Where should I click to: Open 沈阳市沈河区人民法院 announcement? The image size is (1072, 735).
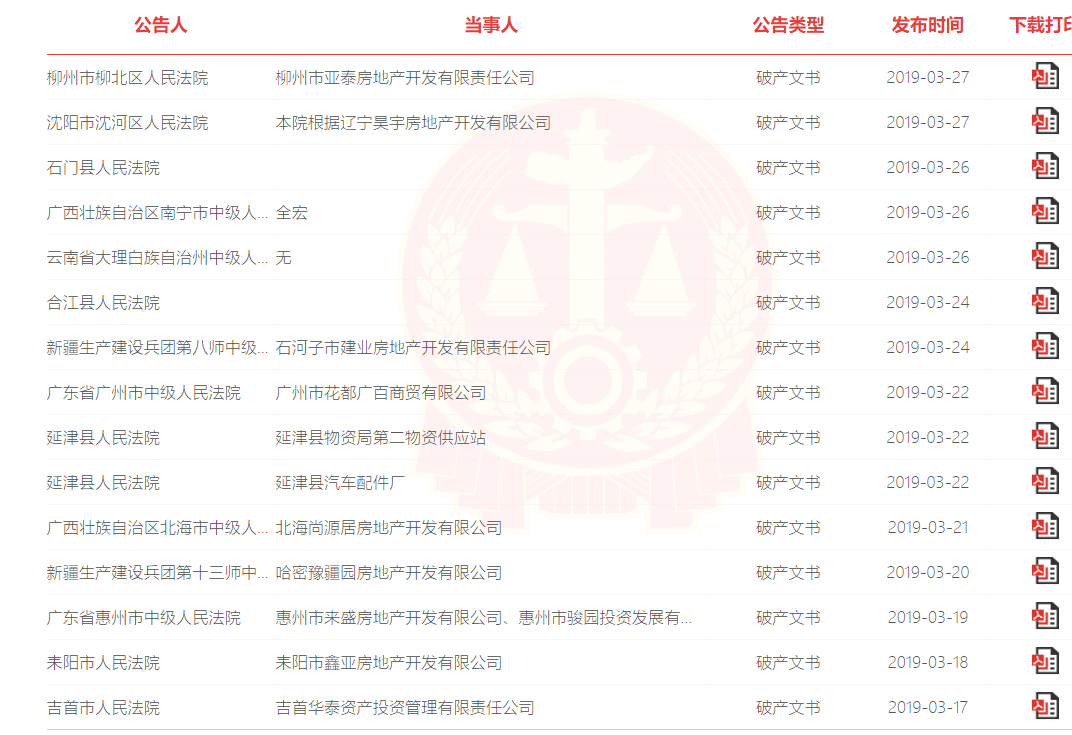(x=127, y=123)
